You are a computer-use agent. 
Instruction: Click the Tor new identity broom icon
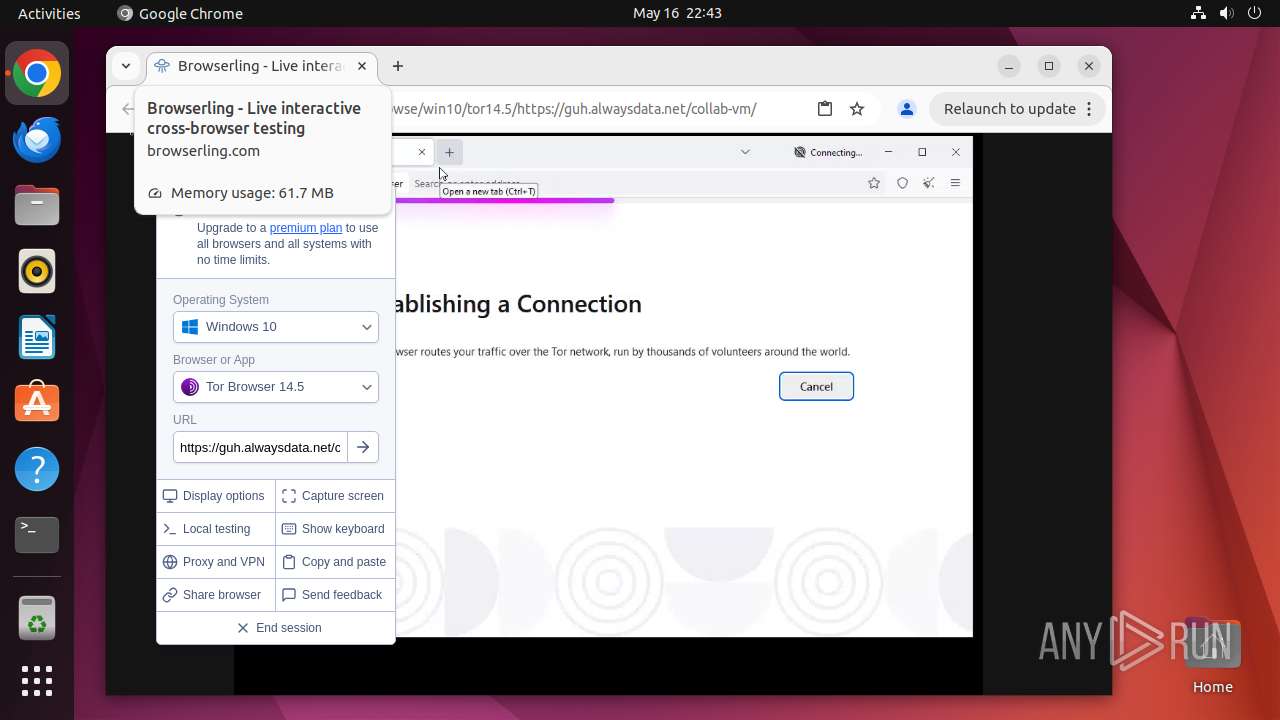coord(929,183)
